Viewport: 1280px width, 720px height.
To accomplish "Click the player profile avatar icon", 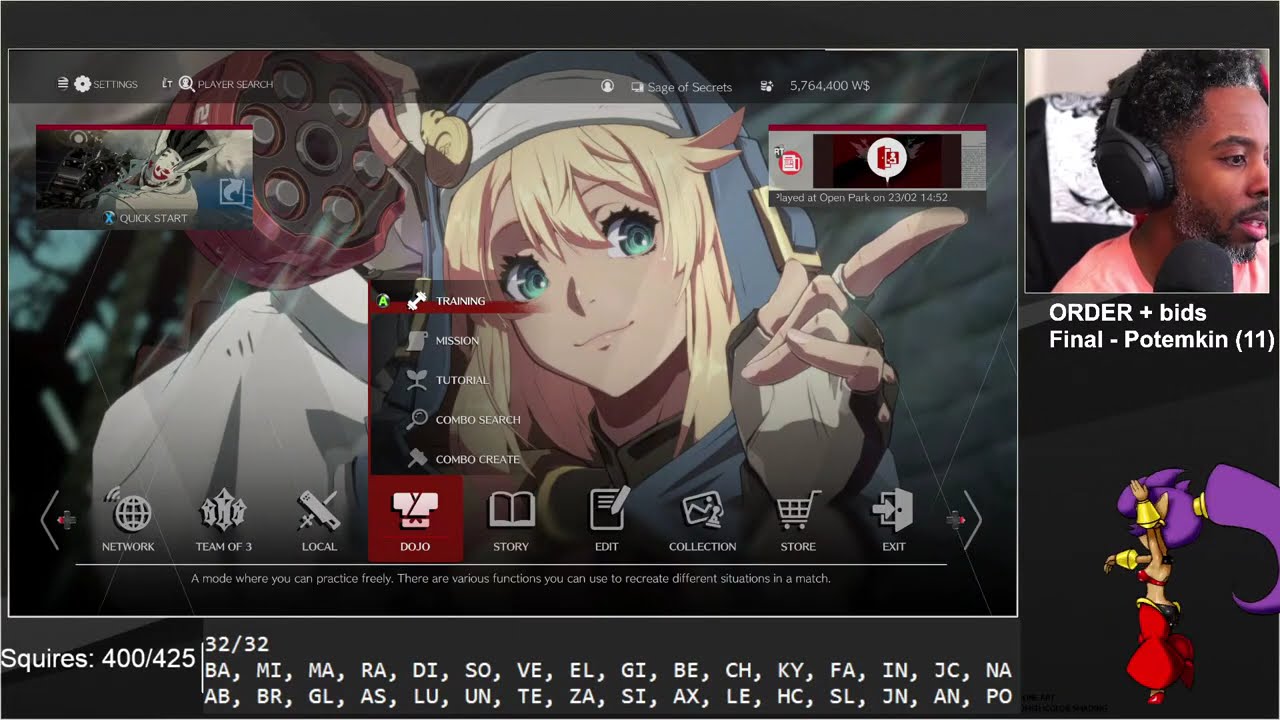I will (607, 86).
